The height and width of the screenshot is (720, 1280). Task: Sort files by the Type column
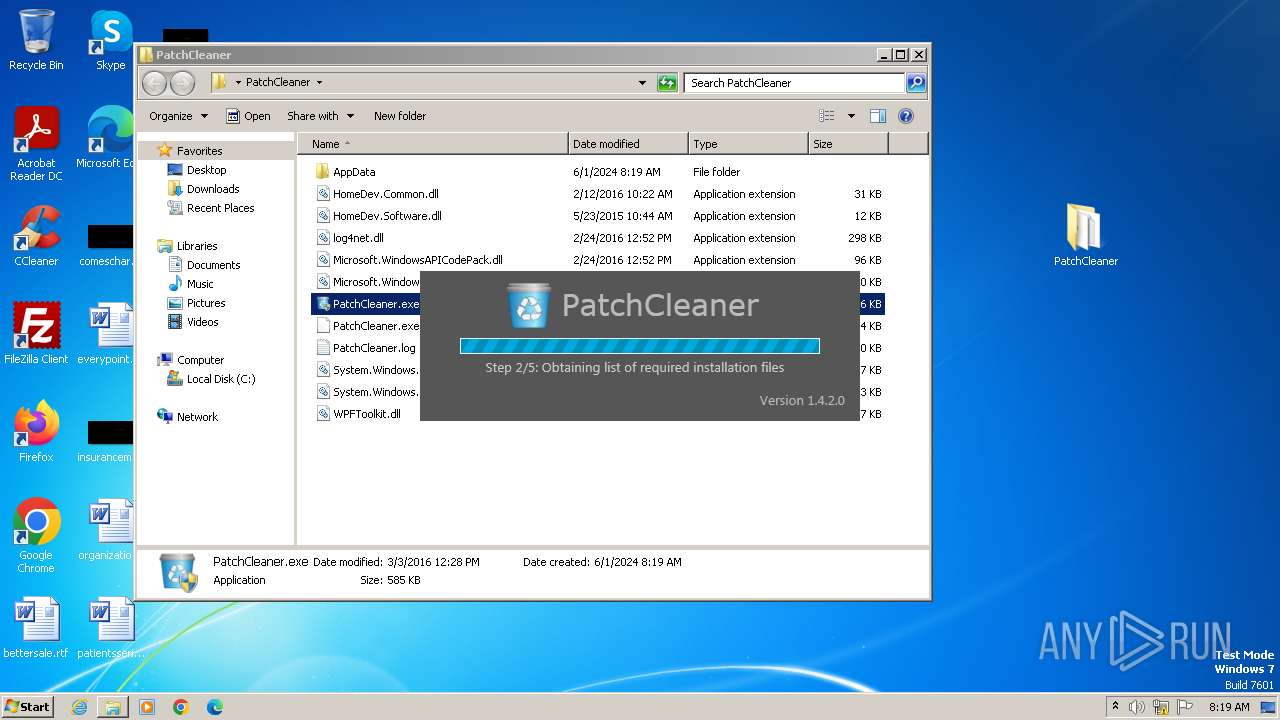[748, 144]
